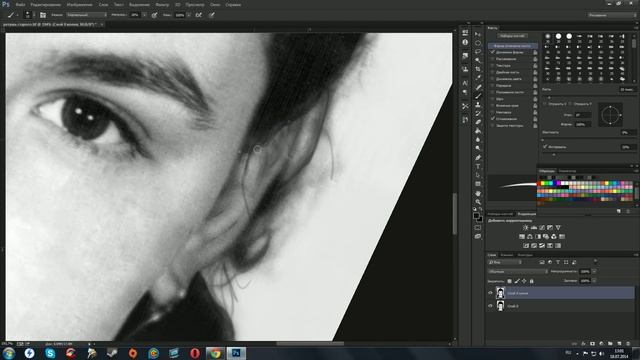The width and height of the screenshot is (640, 360).
Task: Hide the Слой 3 layer
Action: 490,306
